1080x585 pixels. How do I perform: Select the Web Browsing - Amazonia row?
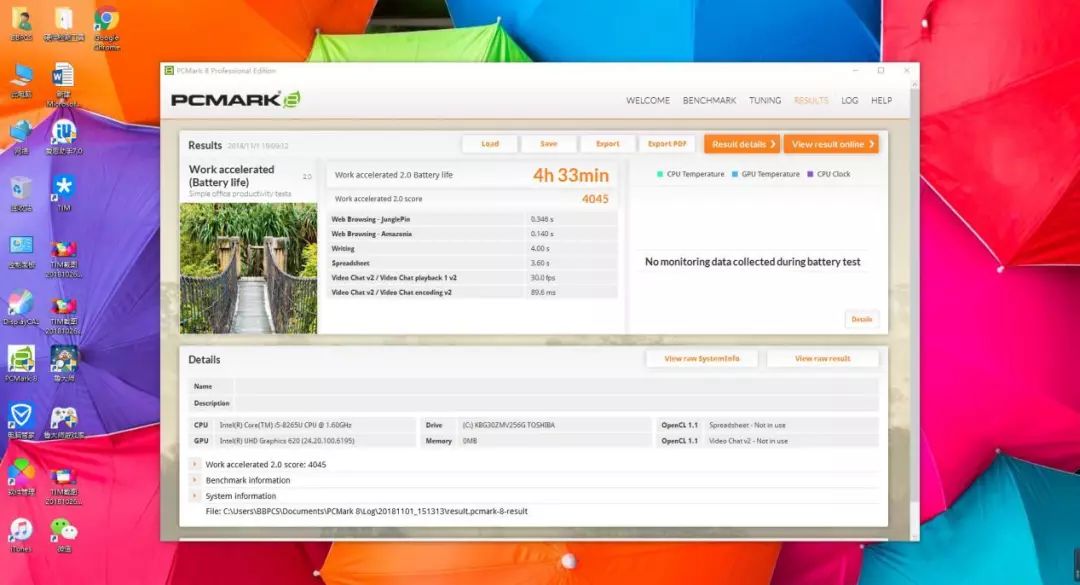[472, 234]
